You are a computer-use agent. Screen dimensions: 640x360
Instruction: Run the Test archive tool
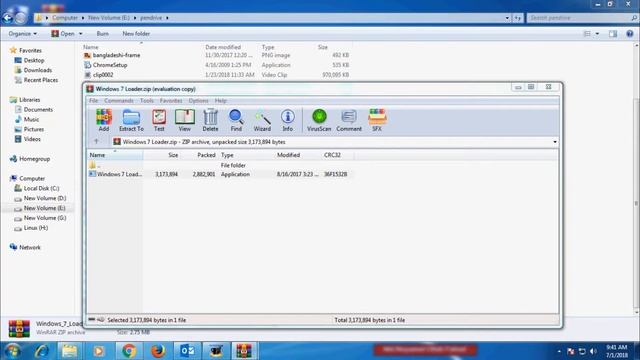click(x=159, y=120)
